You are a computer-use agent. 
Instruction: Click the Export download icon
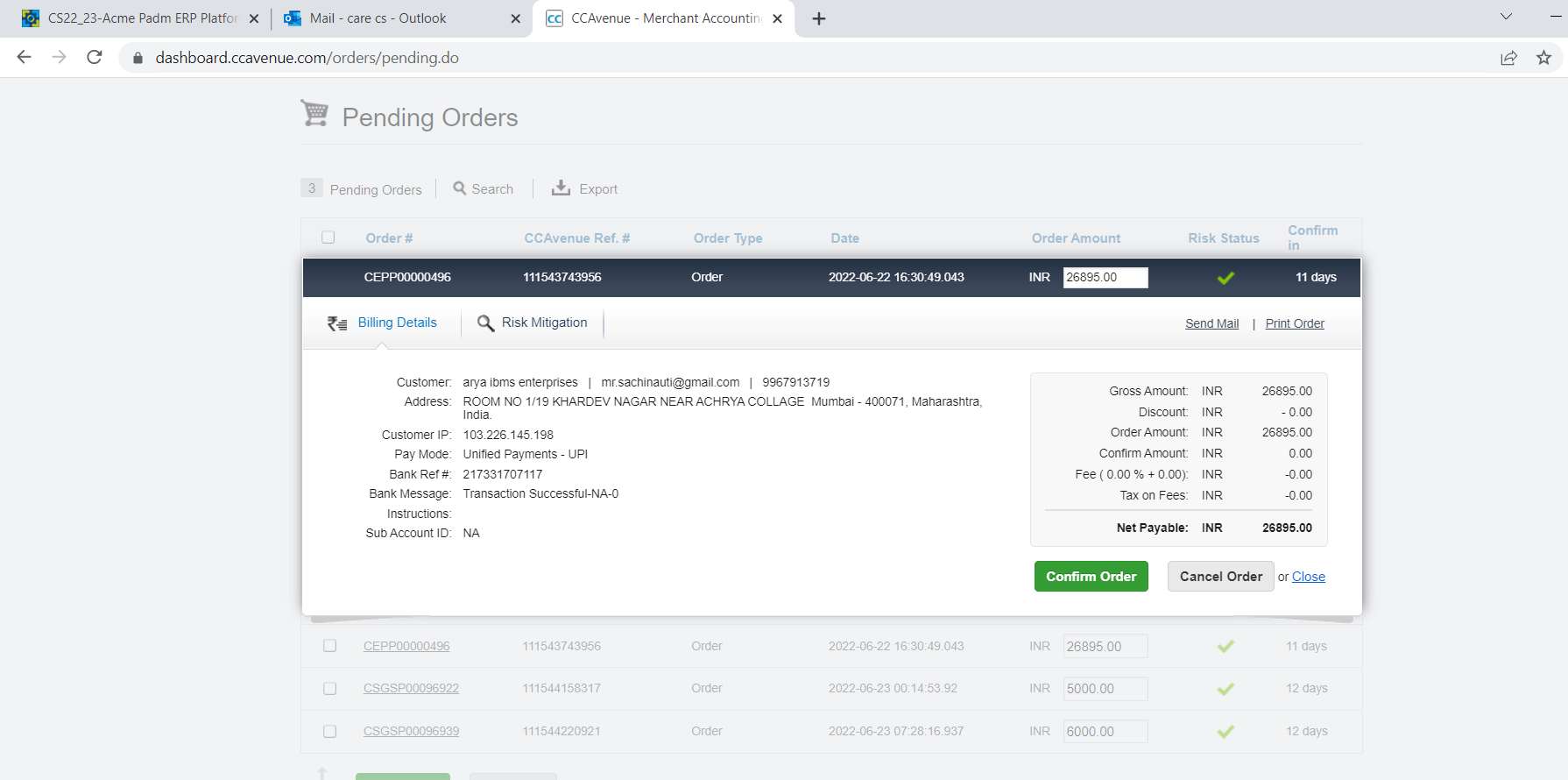pos(561,188)
